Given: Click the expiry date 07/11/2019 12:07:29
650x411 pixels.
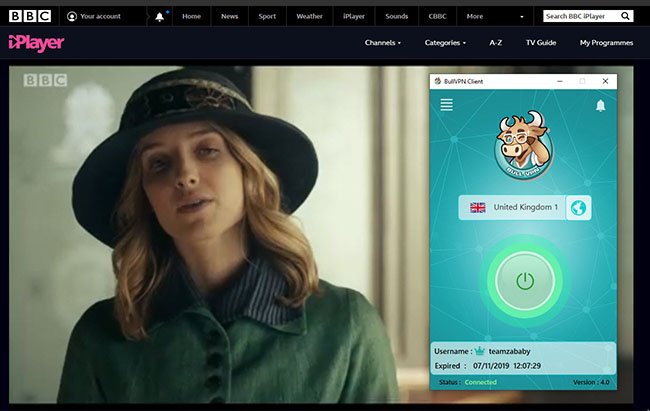Looking at the screenshot, I should 507,366.
